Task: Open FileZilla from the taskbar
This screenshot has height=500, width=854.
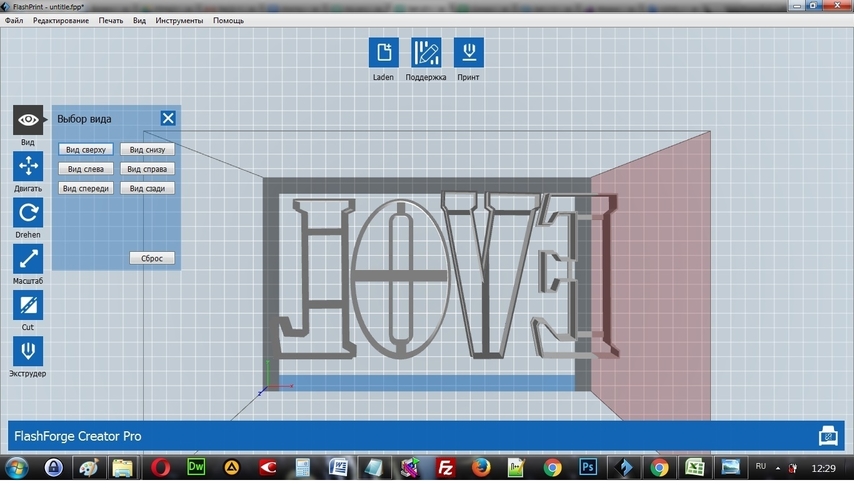Action: (446, 468)
